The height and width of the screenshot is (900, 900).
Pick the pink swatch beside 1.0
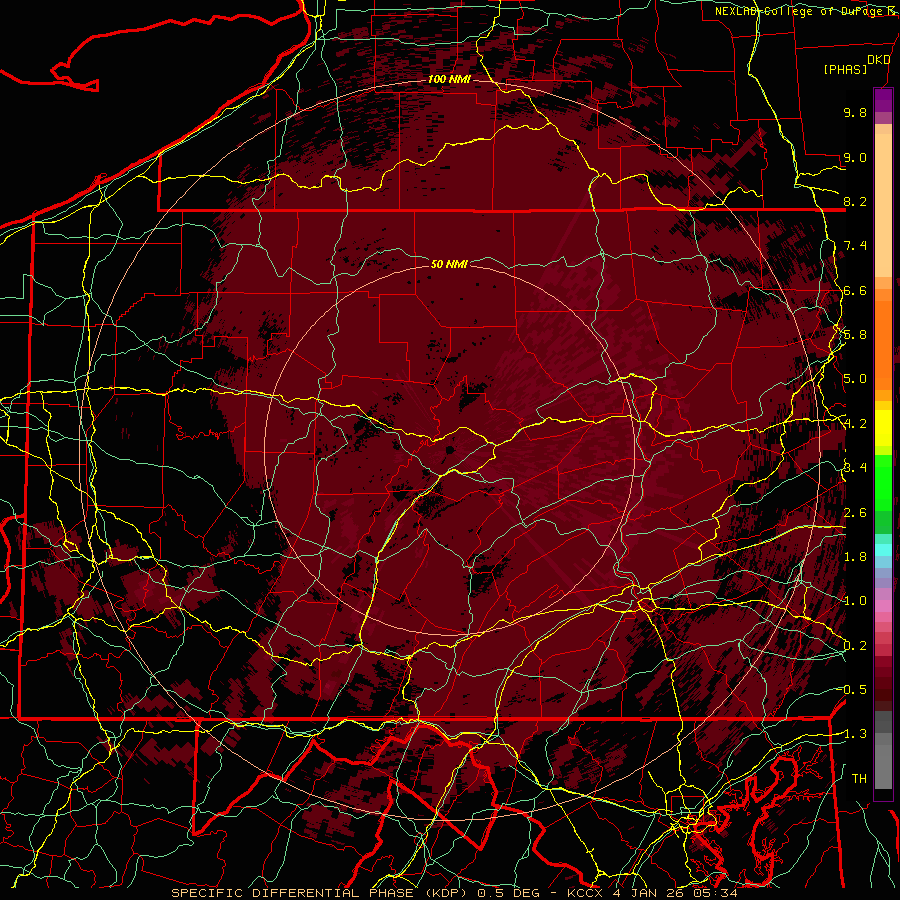[x=883, y=605]
